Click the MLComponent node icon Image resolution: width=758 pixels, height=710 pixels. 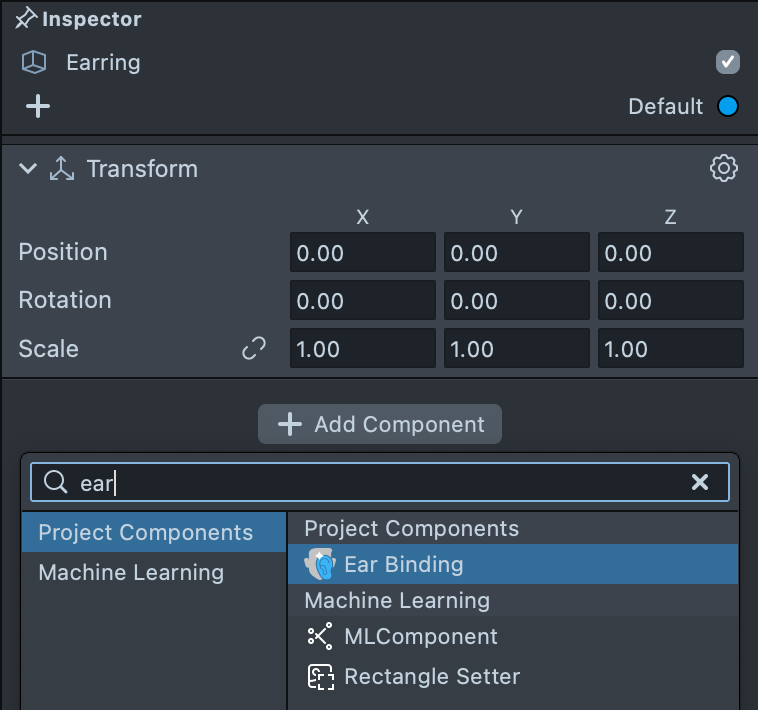click(320, 636)
